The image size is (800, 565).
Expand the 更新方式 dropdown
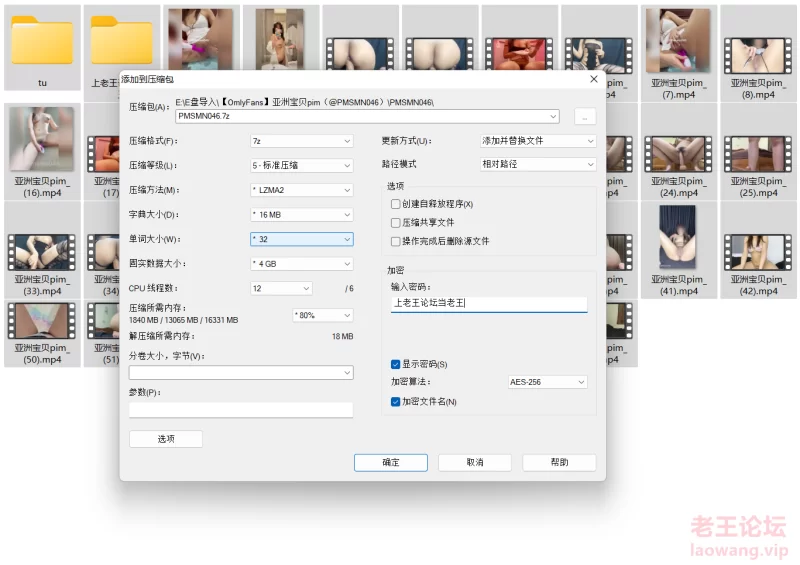click(x=538, y=141)
